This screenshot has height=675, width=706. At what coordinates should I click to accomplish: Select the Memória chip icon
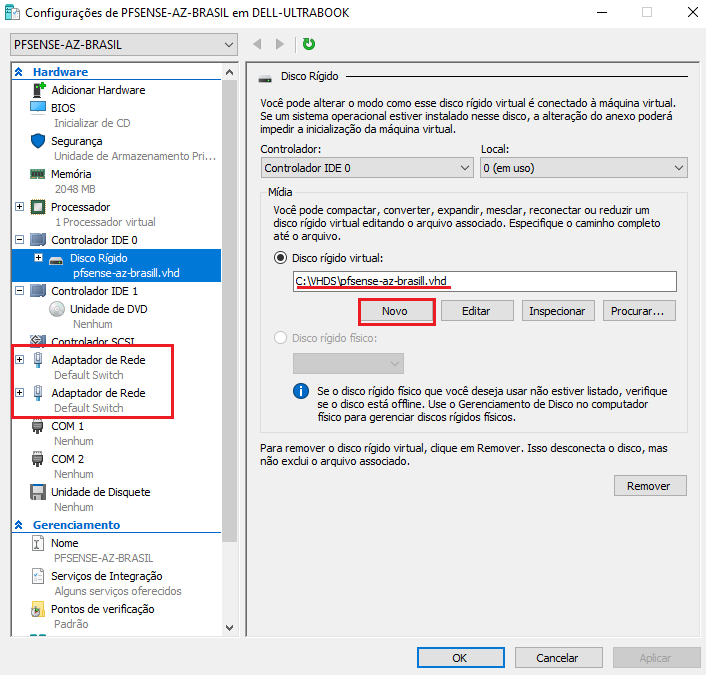pyautogui.click(x=37, y=174)
